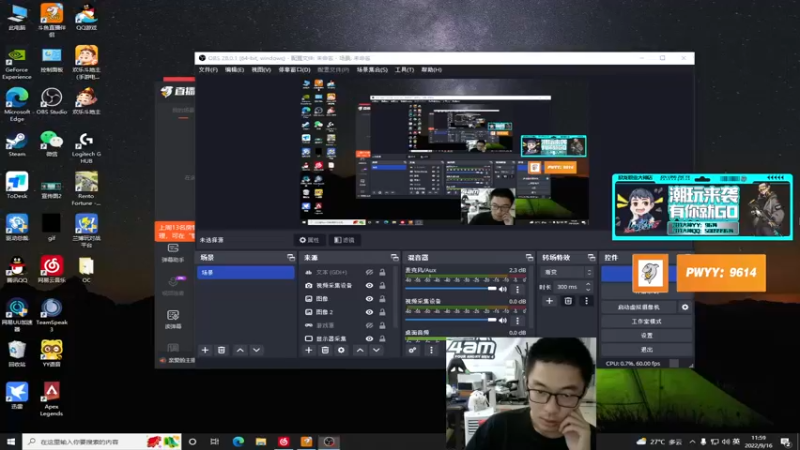Toggle lock on 视频采集设备 source
Screen dimensions: 800x450
(x=382, y=286)
